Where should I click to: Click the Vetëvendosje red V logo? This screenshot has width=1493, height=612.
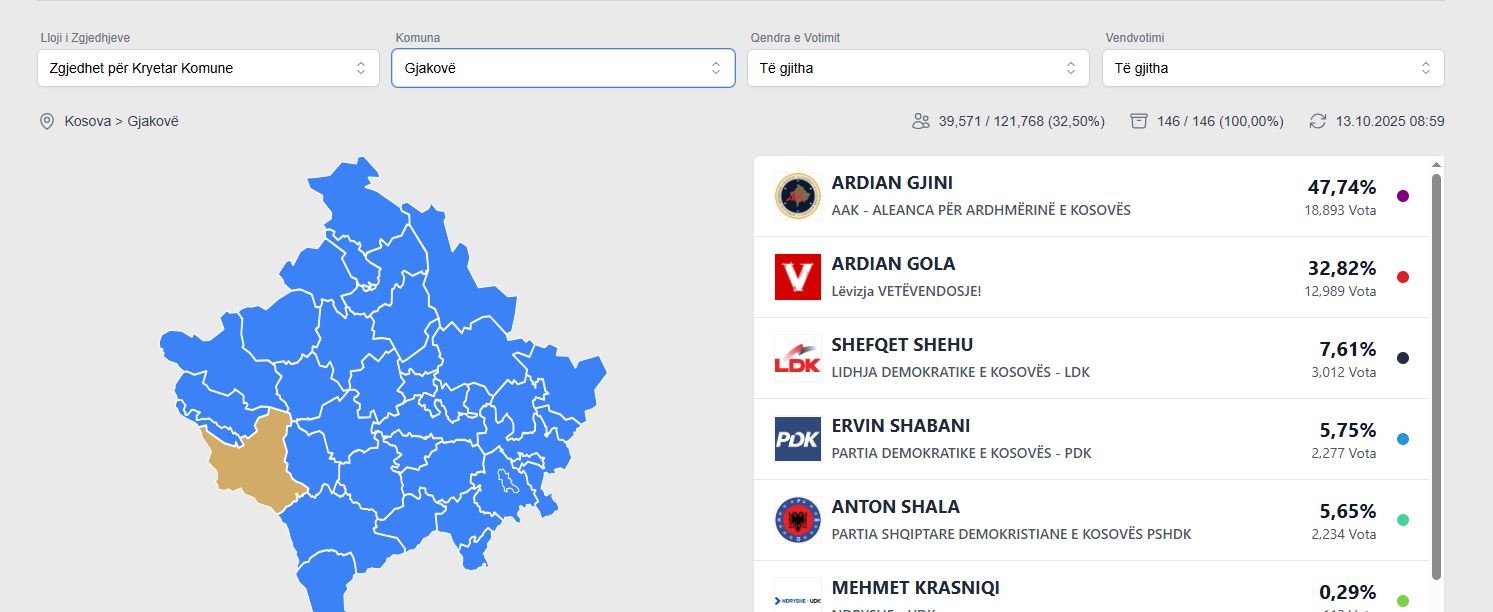pos(797,277)
